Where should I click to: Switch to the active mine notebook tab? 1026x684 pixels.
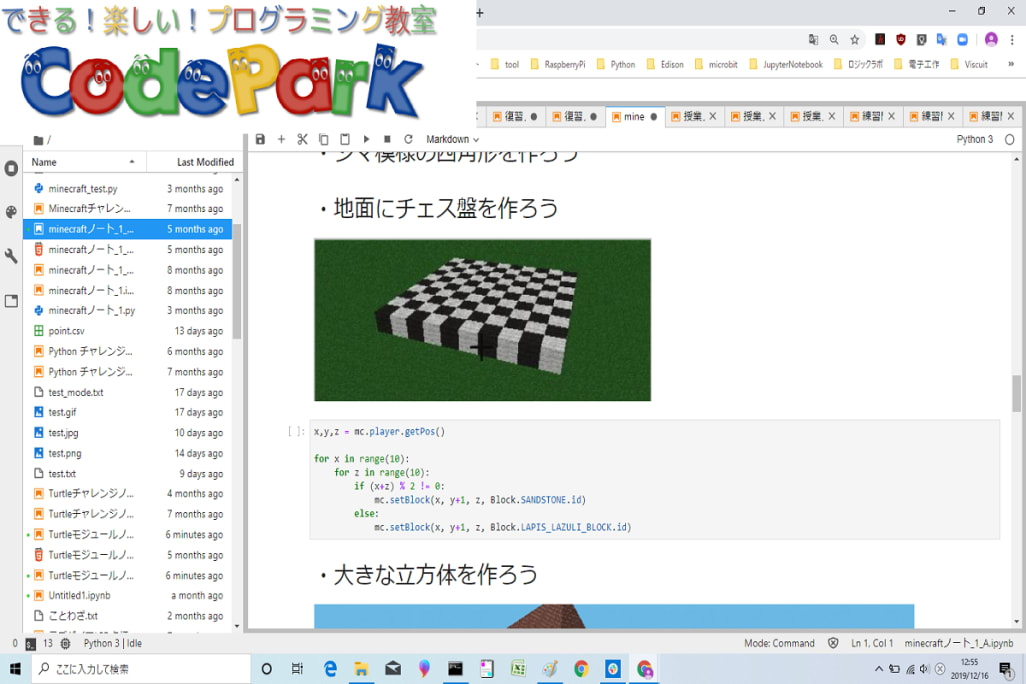(x=634, y=116)
